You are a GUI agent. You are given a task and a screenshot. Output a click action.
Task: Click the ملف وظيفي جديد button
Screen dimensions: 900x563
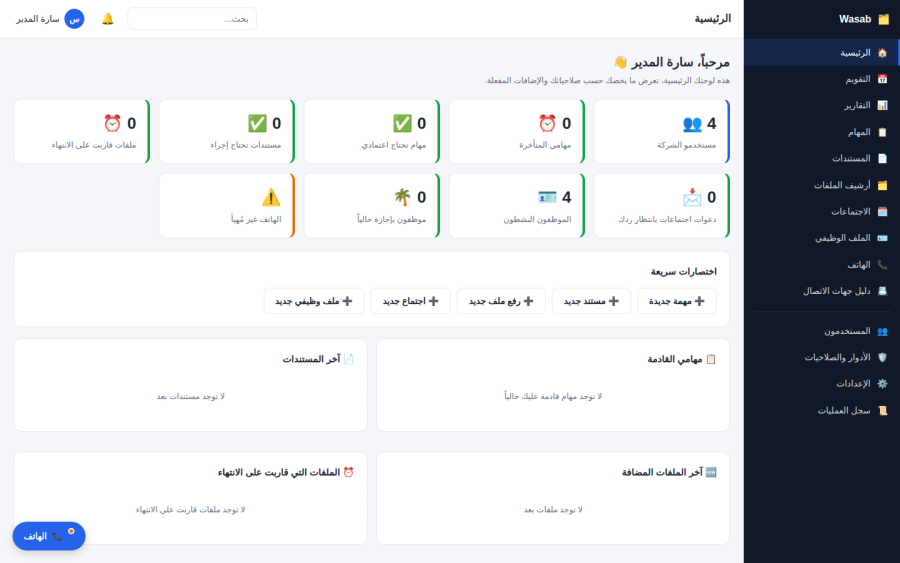point(314,301)
